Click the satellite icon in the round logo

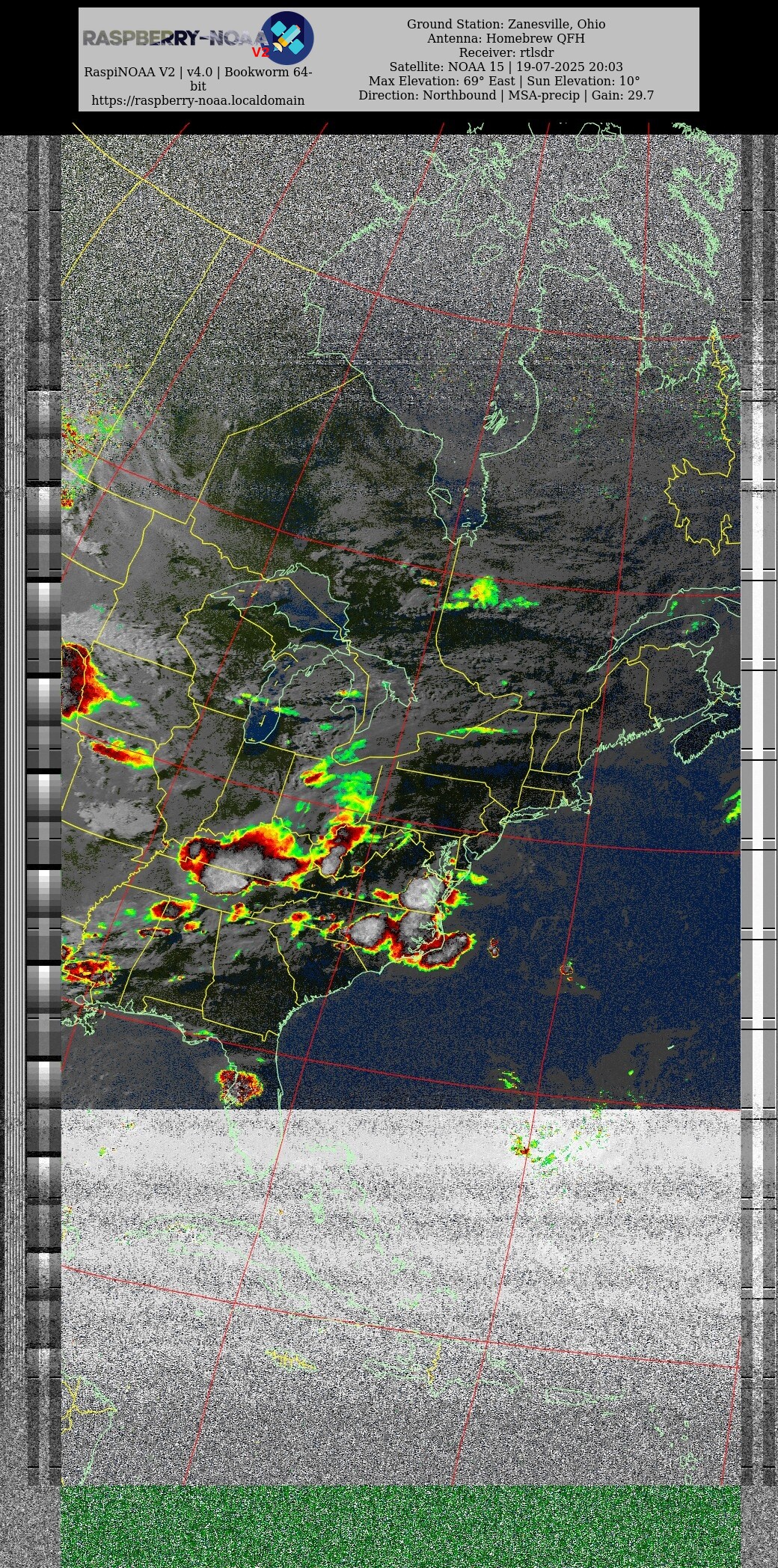(x=287, y=37)
